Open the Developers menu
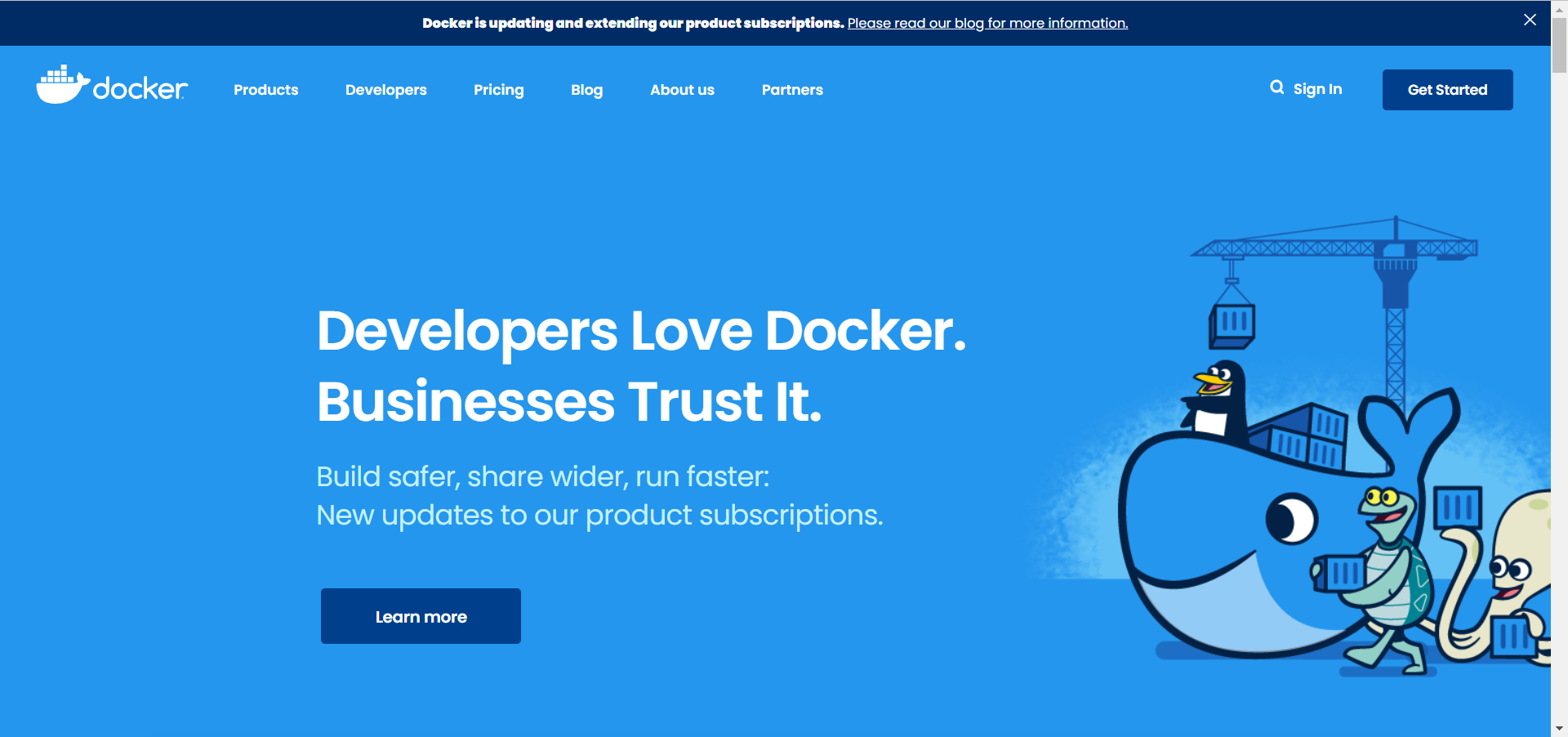 point(385,90)
